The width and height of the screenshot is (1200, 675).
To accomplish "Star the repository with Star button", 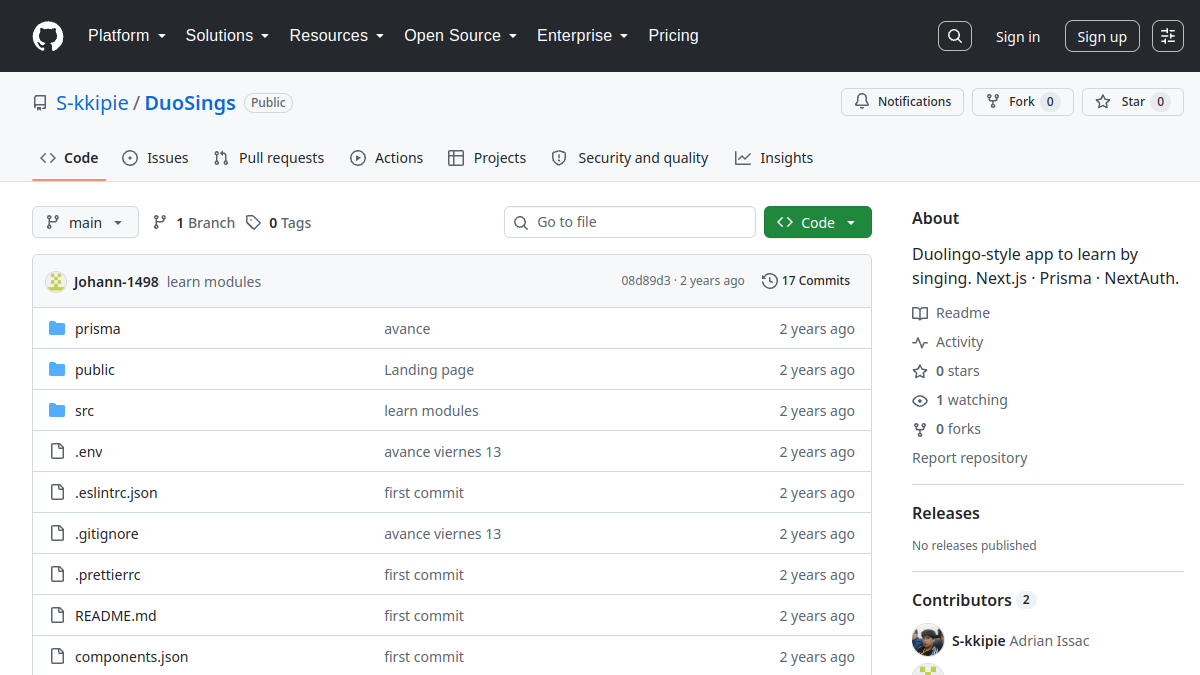I will [1133, 102].
